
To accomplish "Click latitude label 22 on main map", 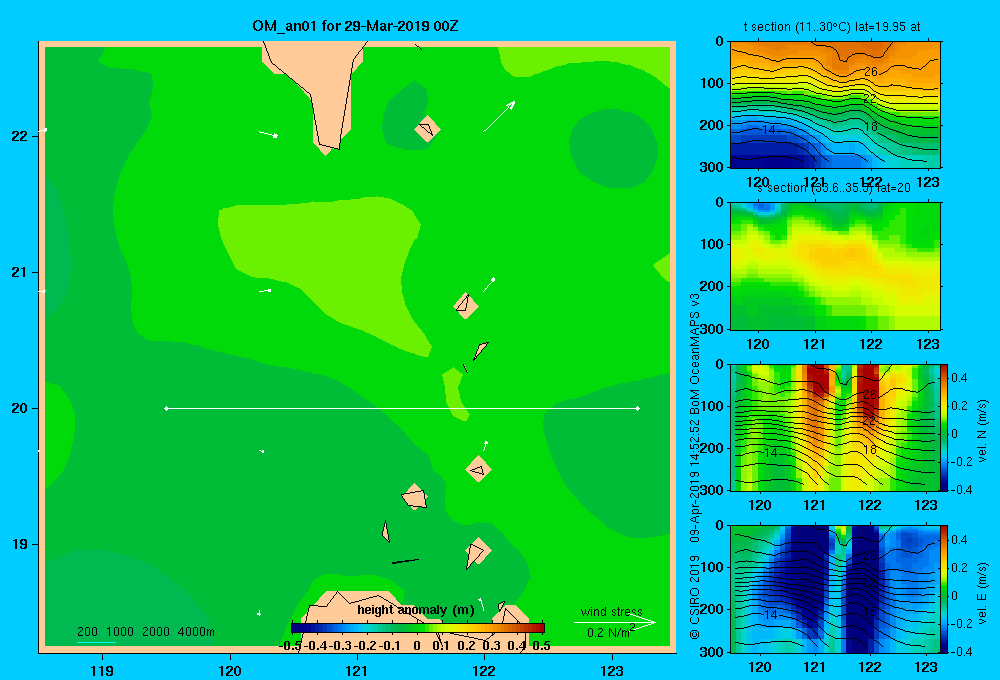I will [x=20, y=136].
